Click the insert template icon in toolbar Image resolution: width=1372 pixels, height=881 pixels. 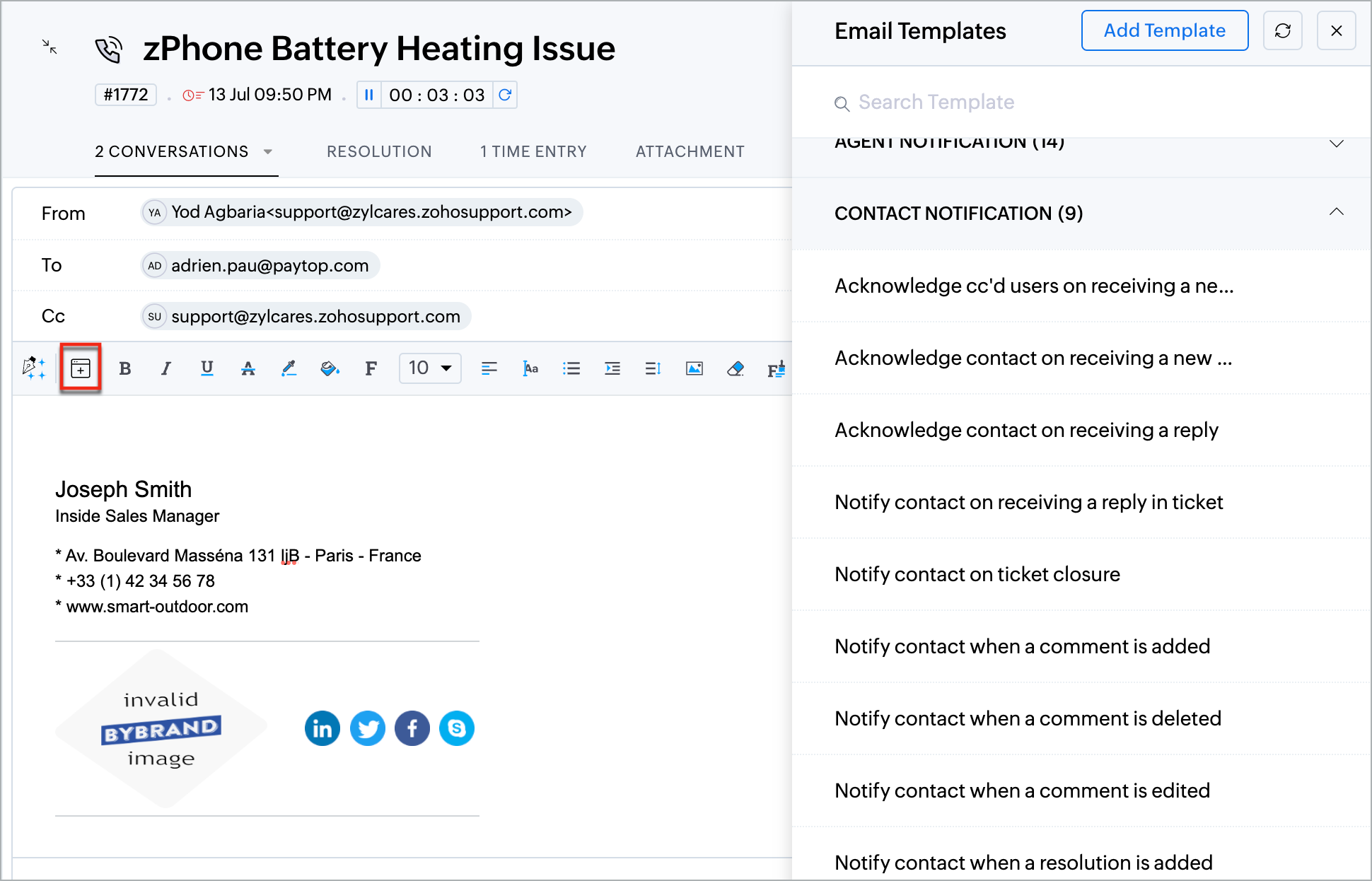(x=81, y=368)
